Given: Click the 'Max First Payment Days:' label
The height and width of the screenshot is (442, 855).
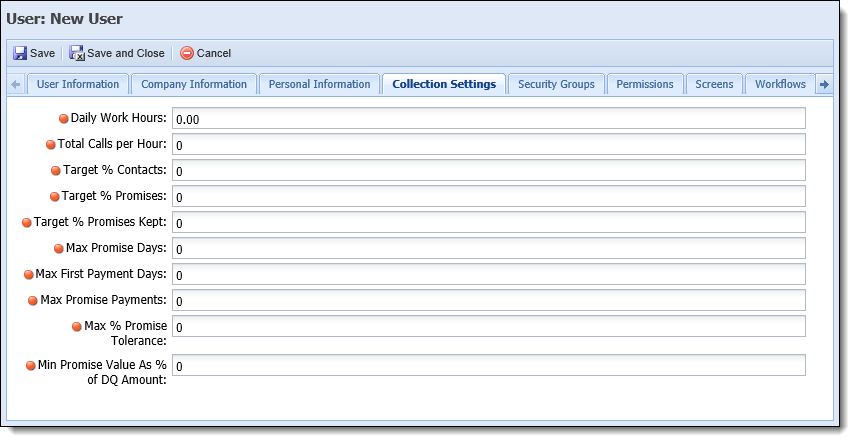Looking at the screenshot, I should (101, 274).
